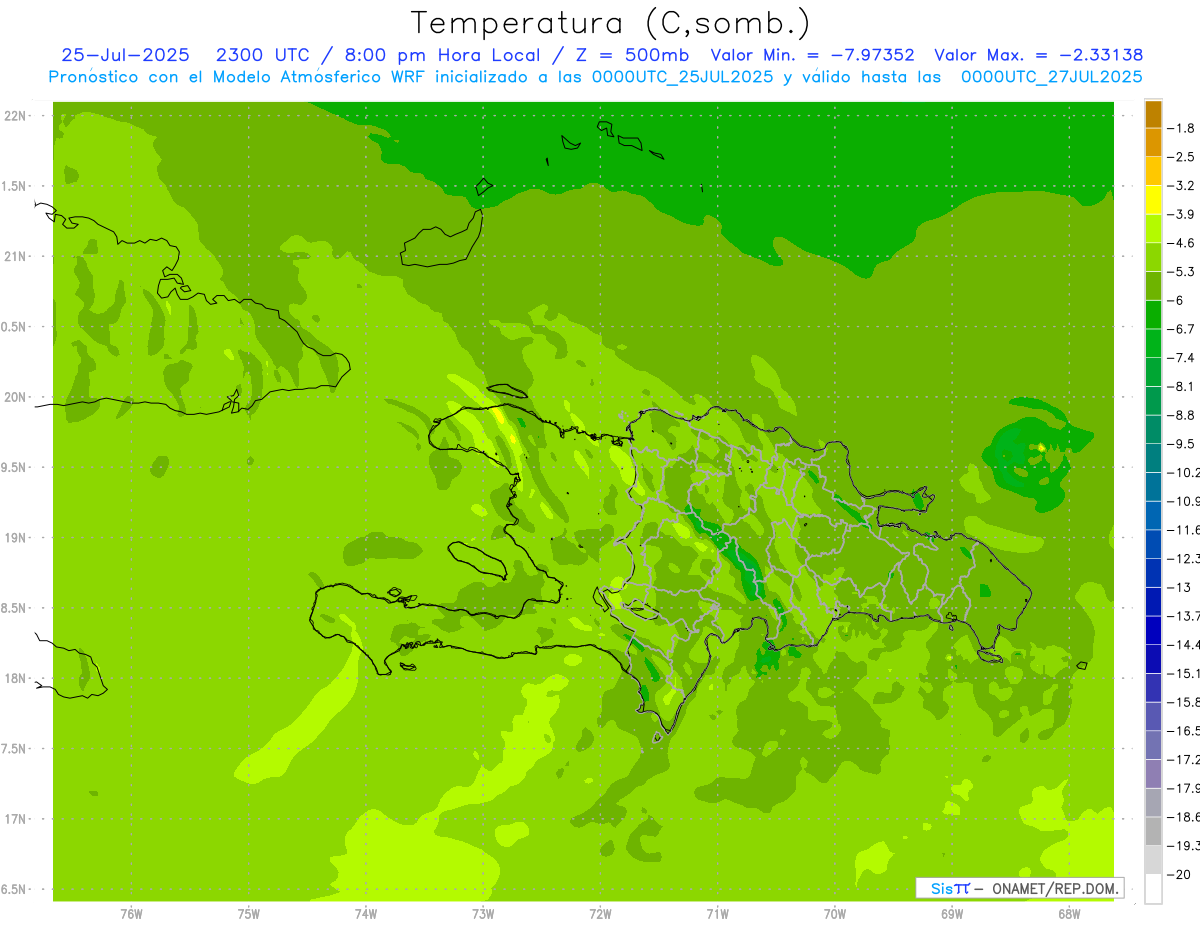This screenshot has width=1200, height=927.
Task: Click the -1.8 legend value
Action: coord(1182,128)
